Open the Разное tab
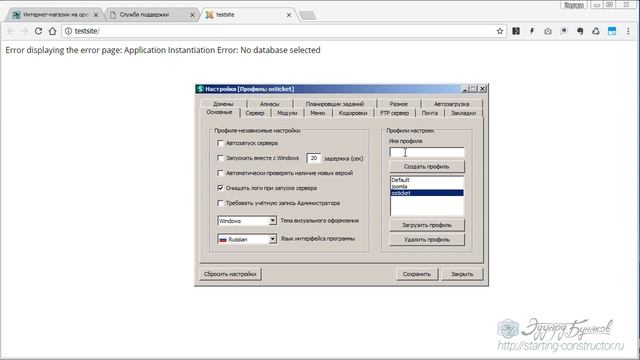This screenshot has width=640, height=360. 398,104
